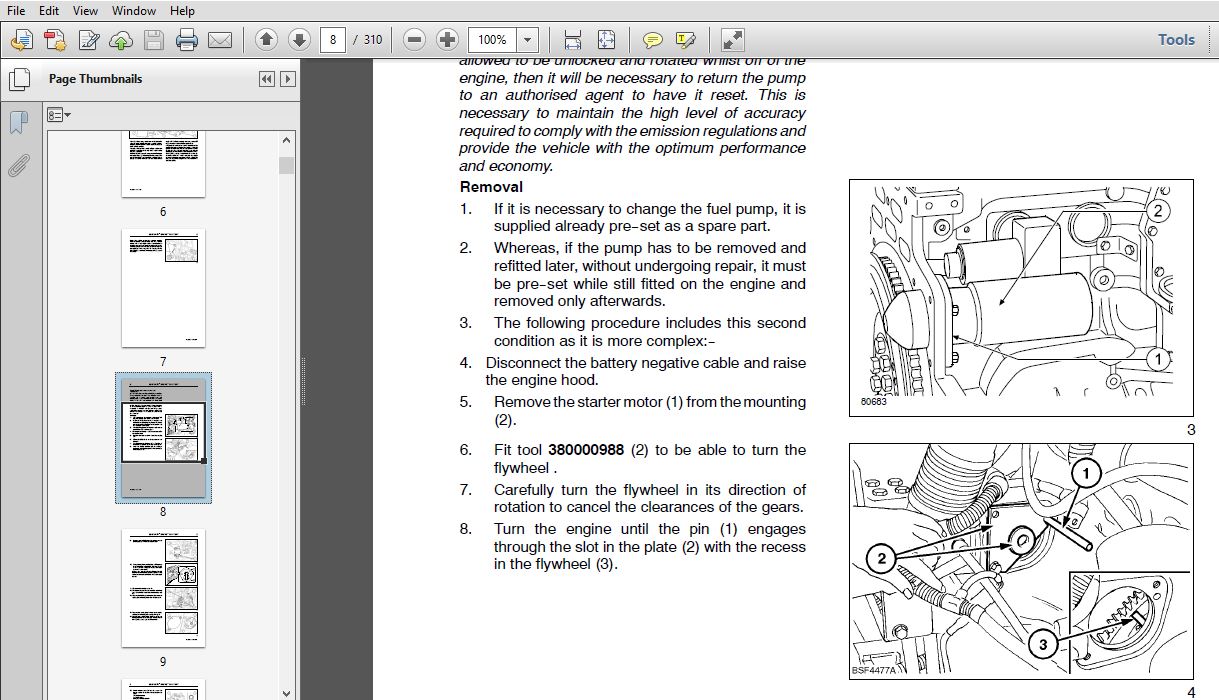This screenshot has width=1219, height=700.
Task: Click the Save floppy disk icon
Action: pos(153,40)
